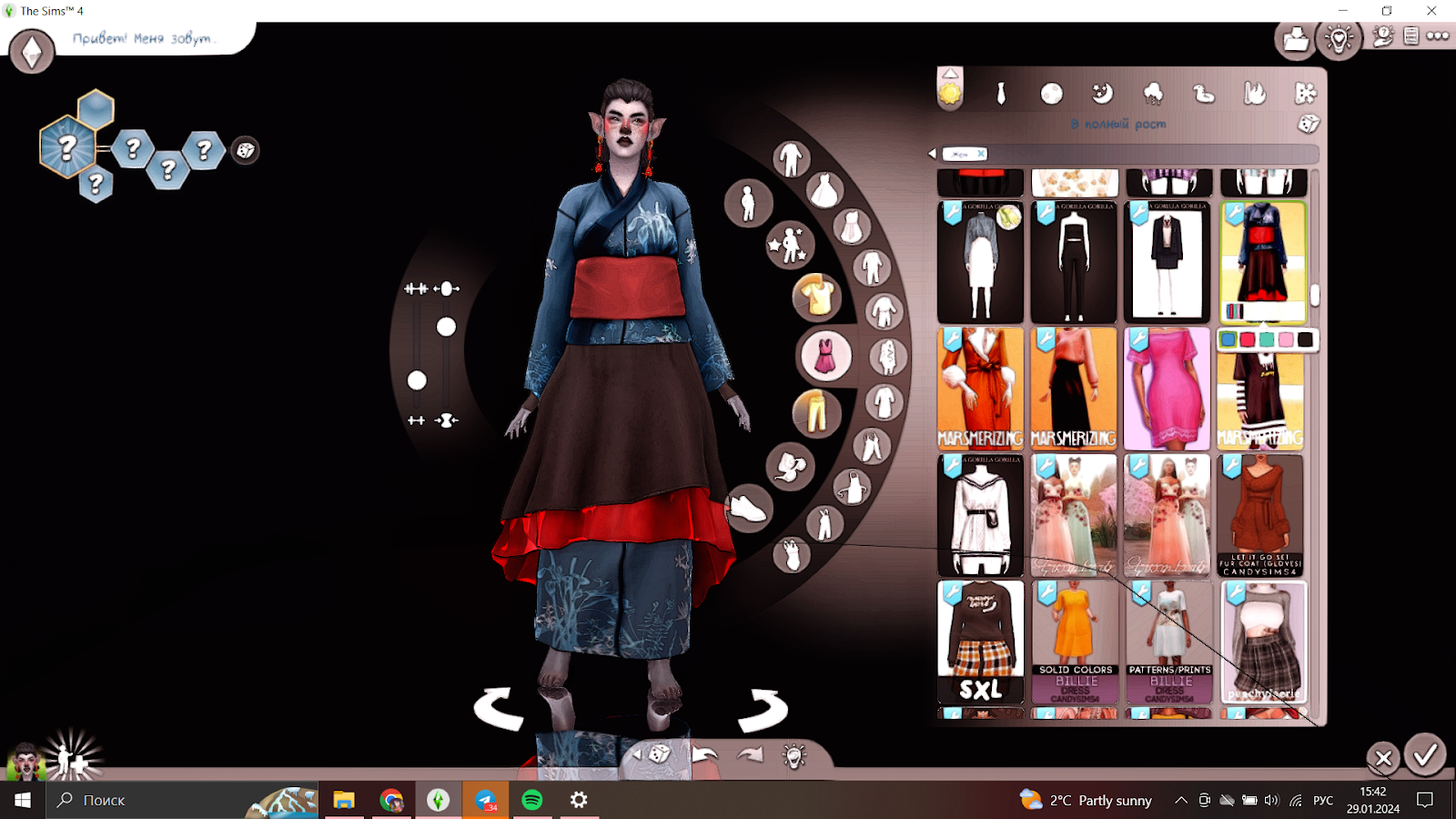Open the plumbob main menu icon
The image size is (1456, 819).
tap(32, 52)
